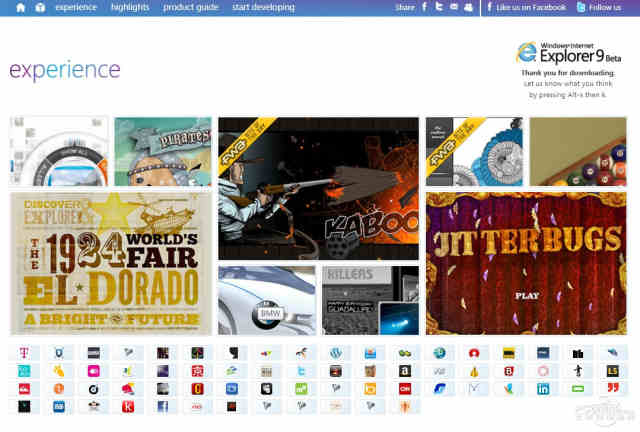Click the red circle Vodafone-style icon
Image resolution: width=640 pixels, height=432 pixels.
tap(474, 353)
